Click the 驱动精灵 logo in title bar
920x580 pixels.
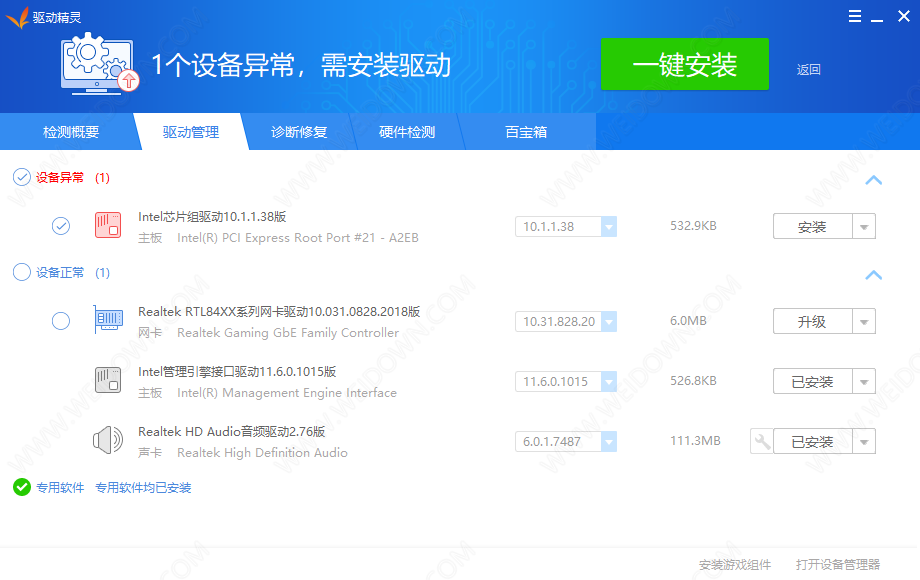click(x=17, y=17)
